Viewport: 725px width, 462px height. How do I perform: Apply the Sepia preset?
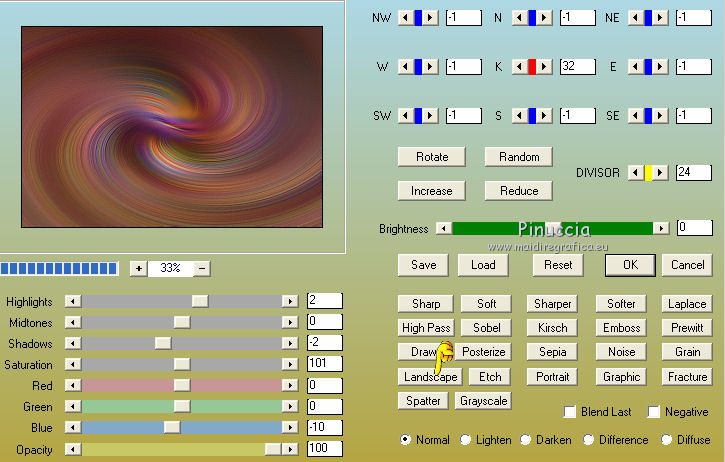click(553, 352)
